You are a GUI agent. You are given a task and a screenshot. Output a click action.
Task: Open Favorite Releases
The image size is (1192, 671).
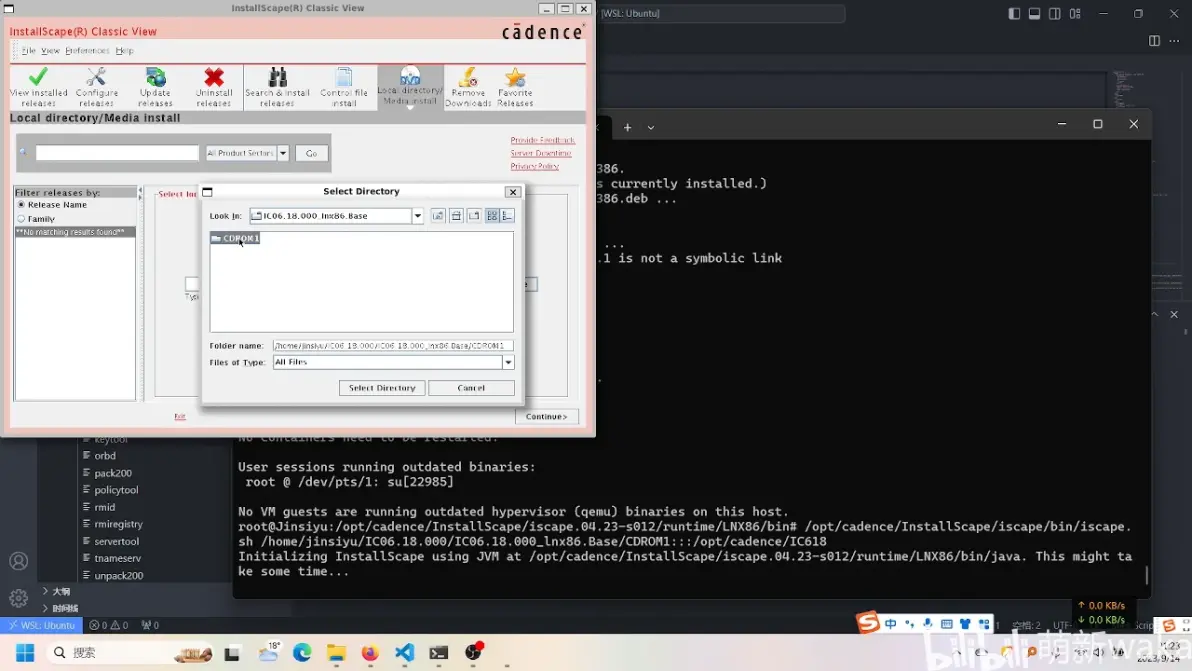(515, 87)
